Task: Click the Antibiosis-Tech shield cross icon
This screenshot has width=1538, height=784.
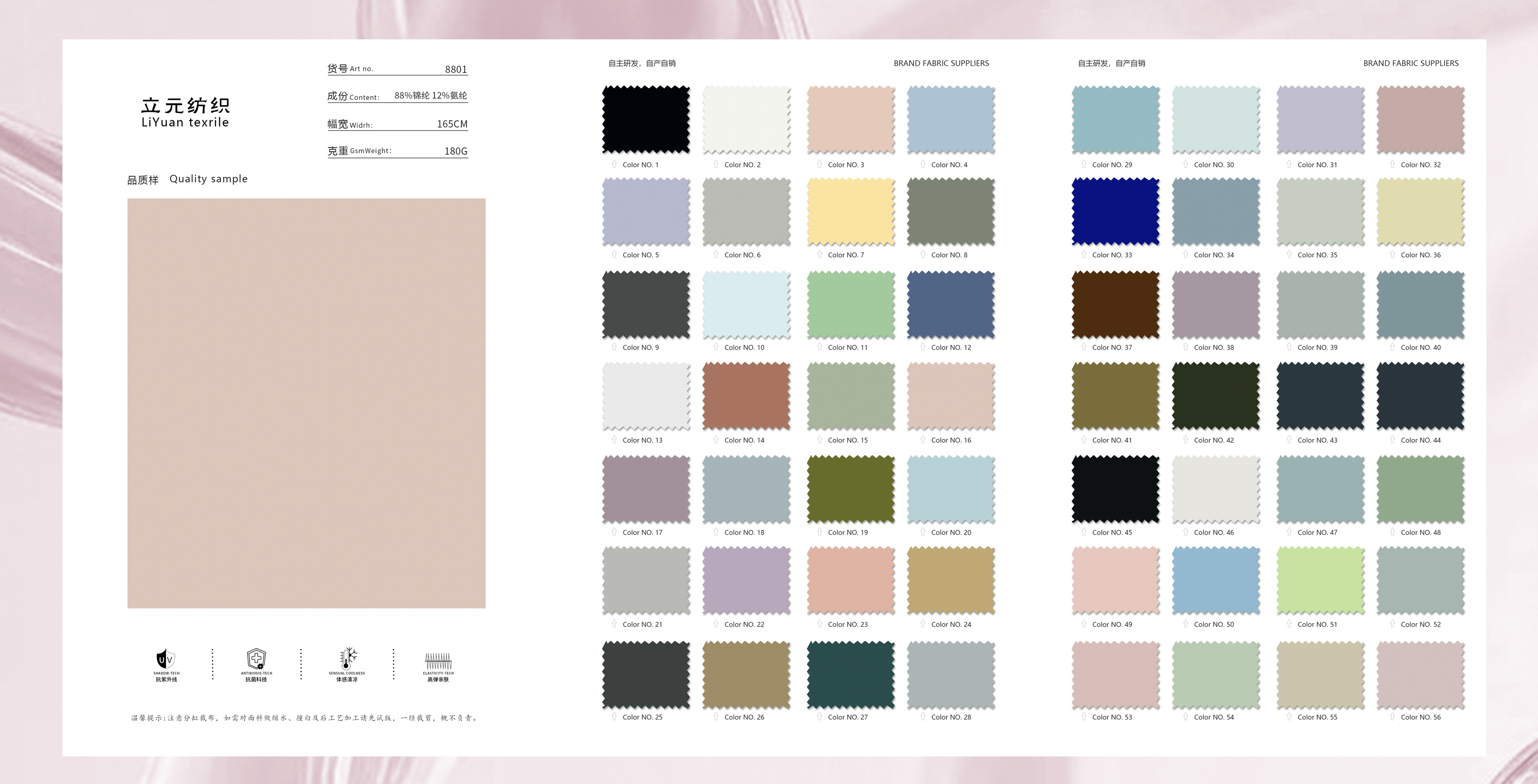Action: (256, 658)
